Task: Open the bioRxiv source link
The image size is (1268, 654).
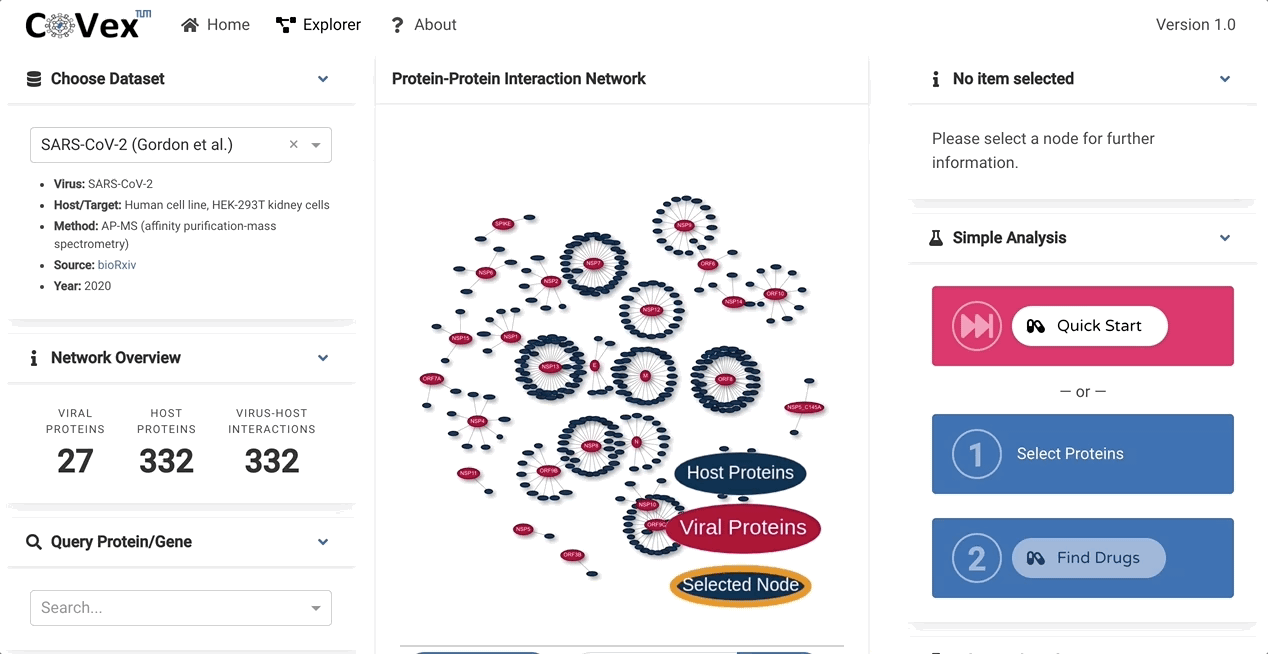Action: pos(117,265)
